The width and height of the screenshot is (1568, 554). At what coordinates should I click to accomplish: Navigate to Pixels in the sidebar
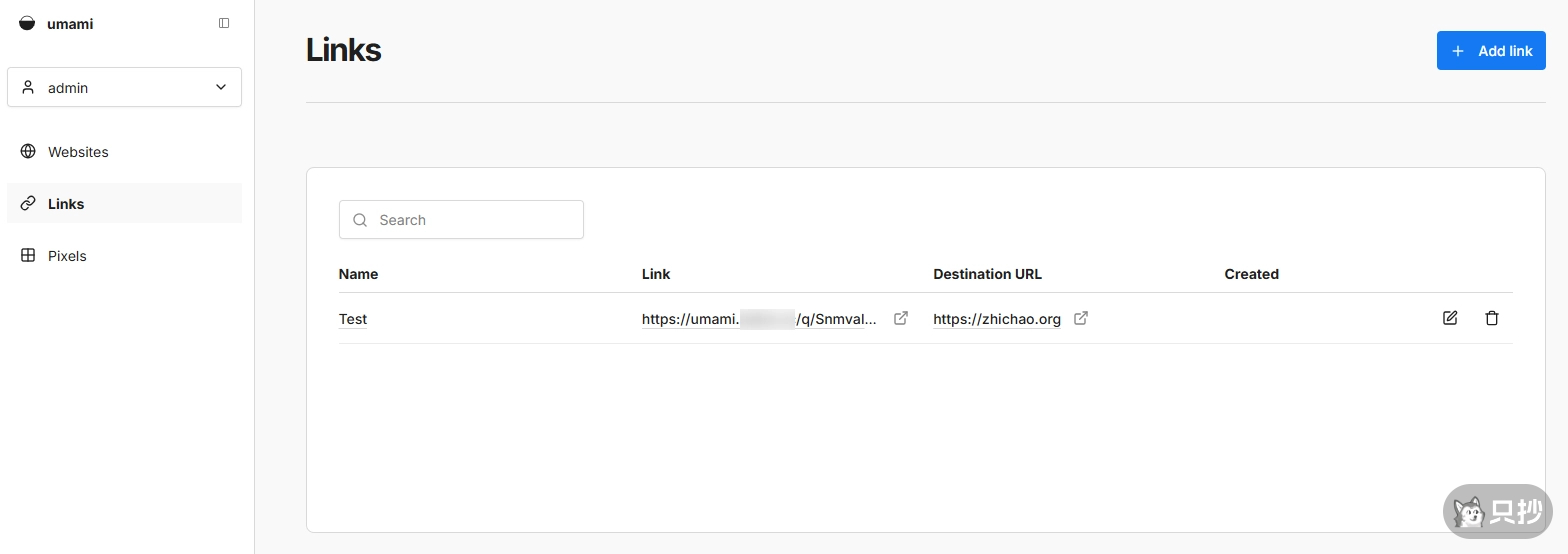point(67,256)
